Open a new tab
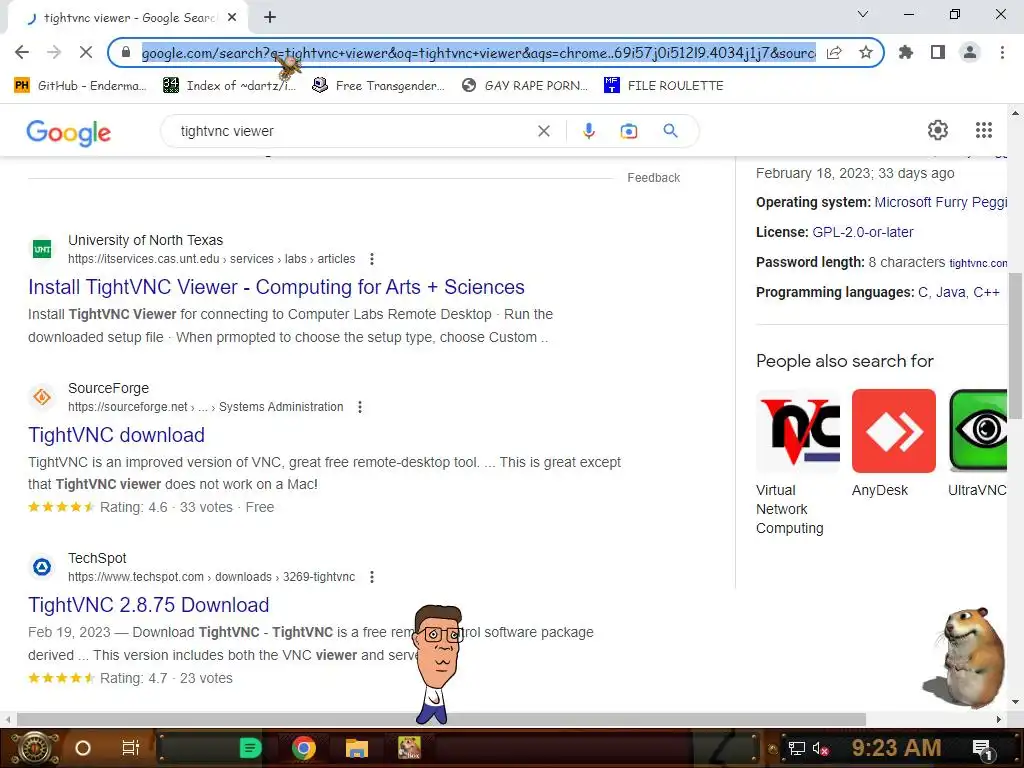This screenshot has width=1024, height=768. coord(270,18)
